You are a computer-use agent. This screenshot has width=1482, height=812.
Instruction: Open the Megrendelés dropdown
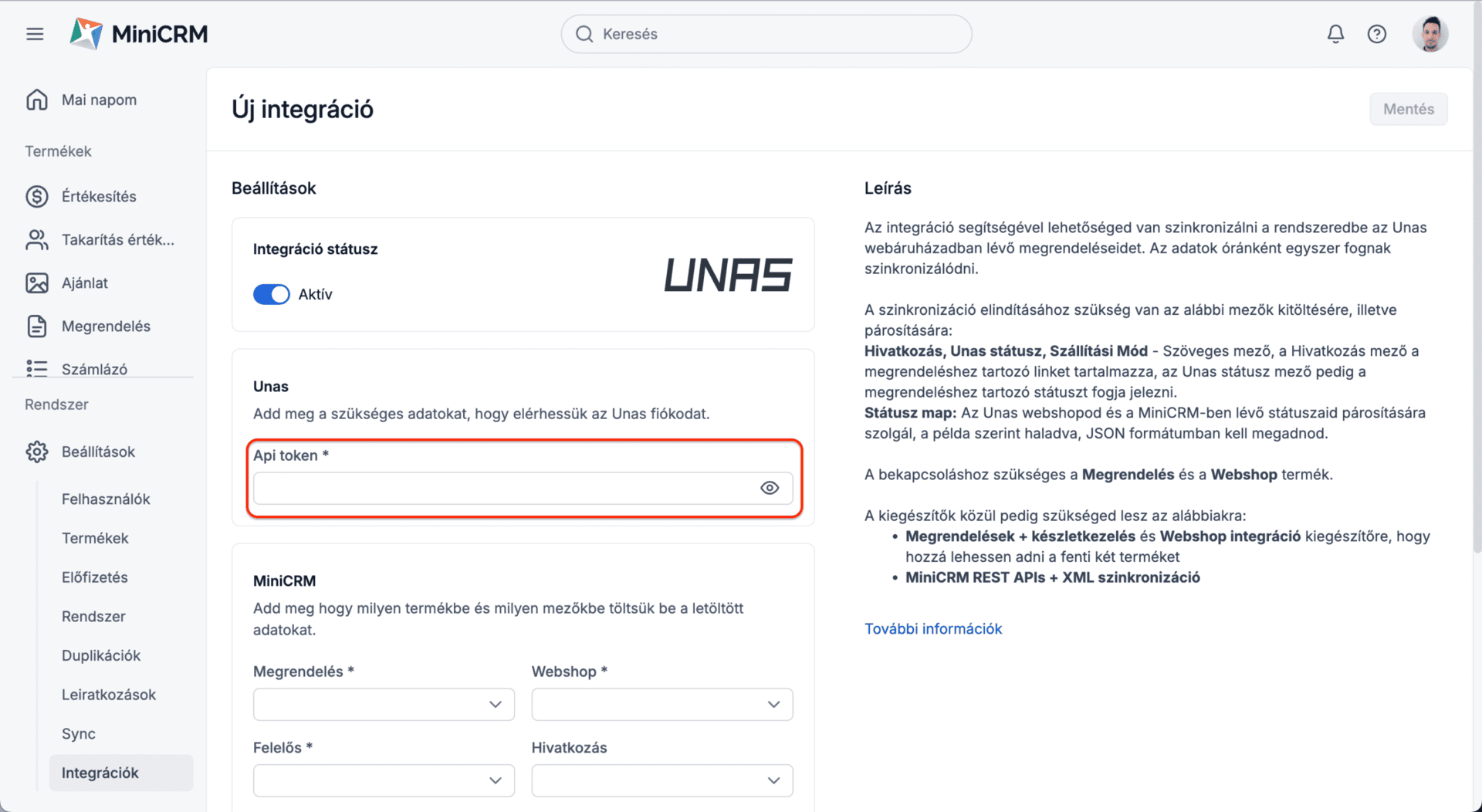[384, 704]
